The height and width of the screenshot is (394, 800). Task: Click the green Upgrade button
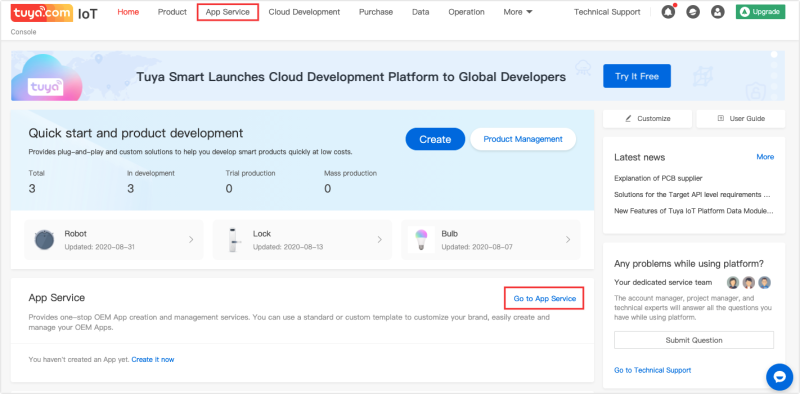[x=760, y=12]
